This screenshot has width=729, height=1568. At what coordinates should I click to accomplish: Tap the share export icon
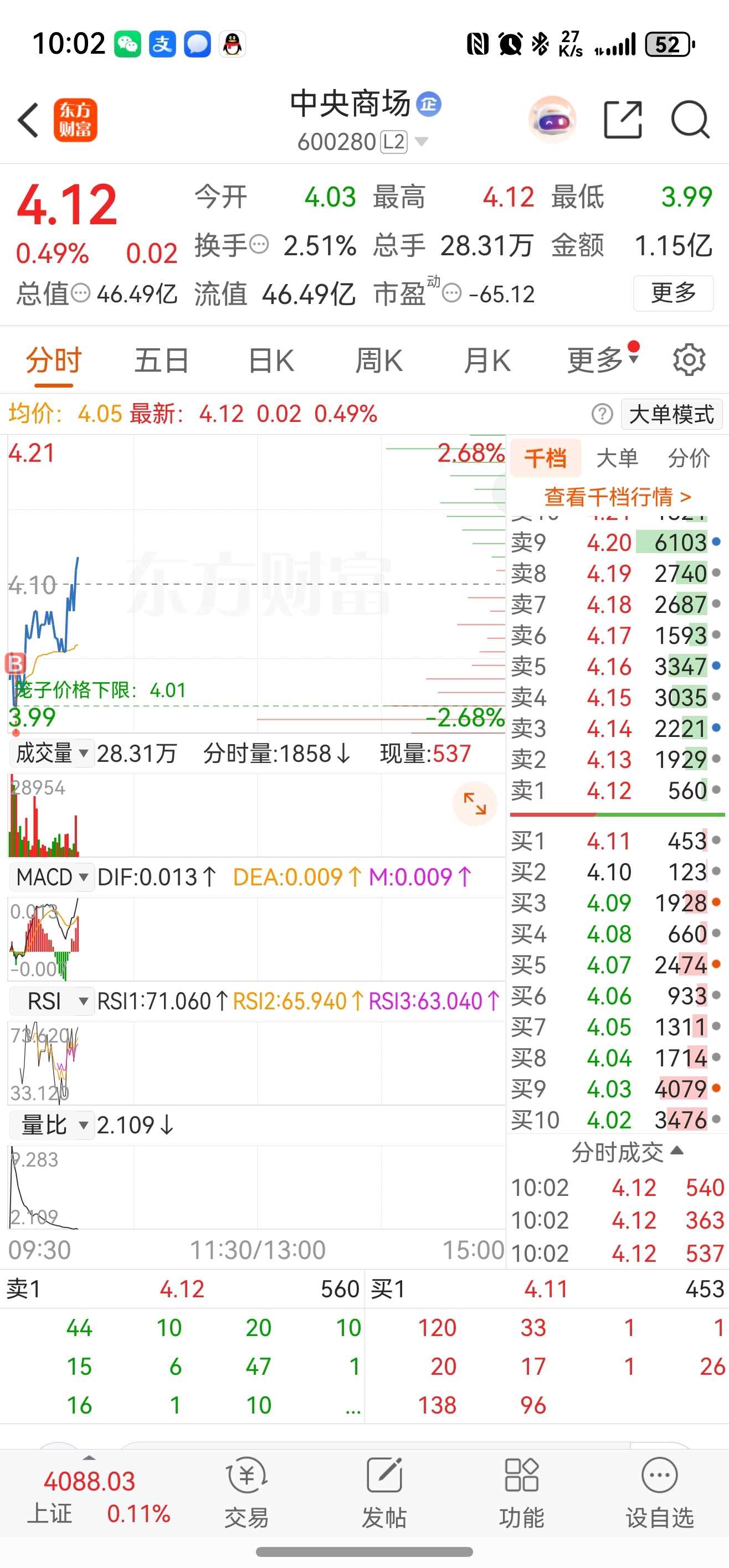623,120
